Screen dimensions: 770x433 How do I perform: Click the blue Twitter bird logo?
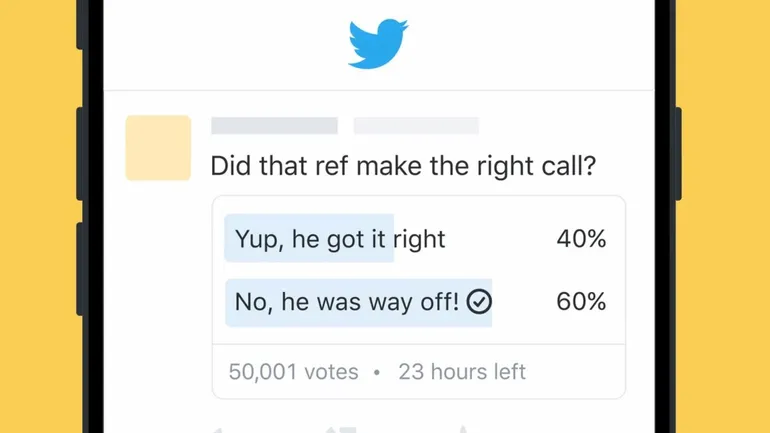point(378,44)
